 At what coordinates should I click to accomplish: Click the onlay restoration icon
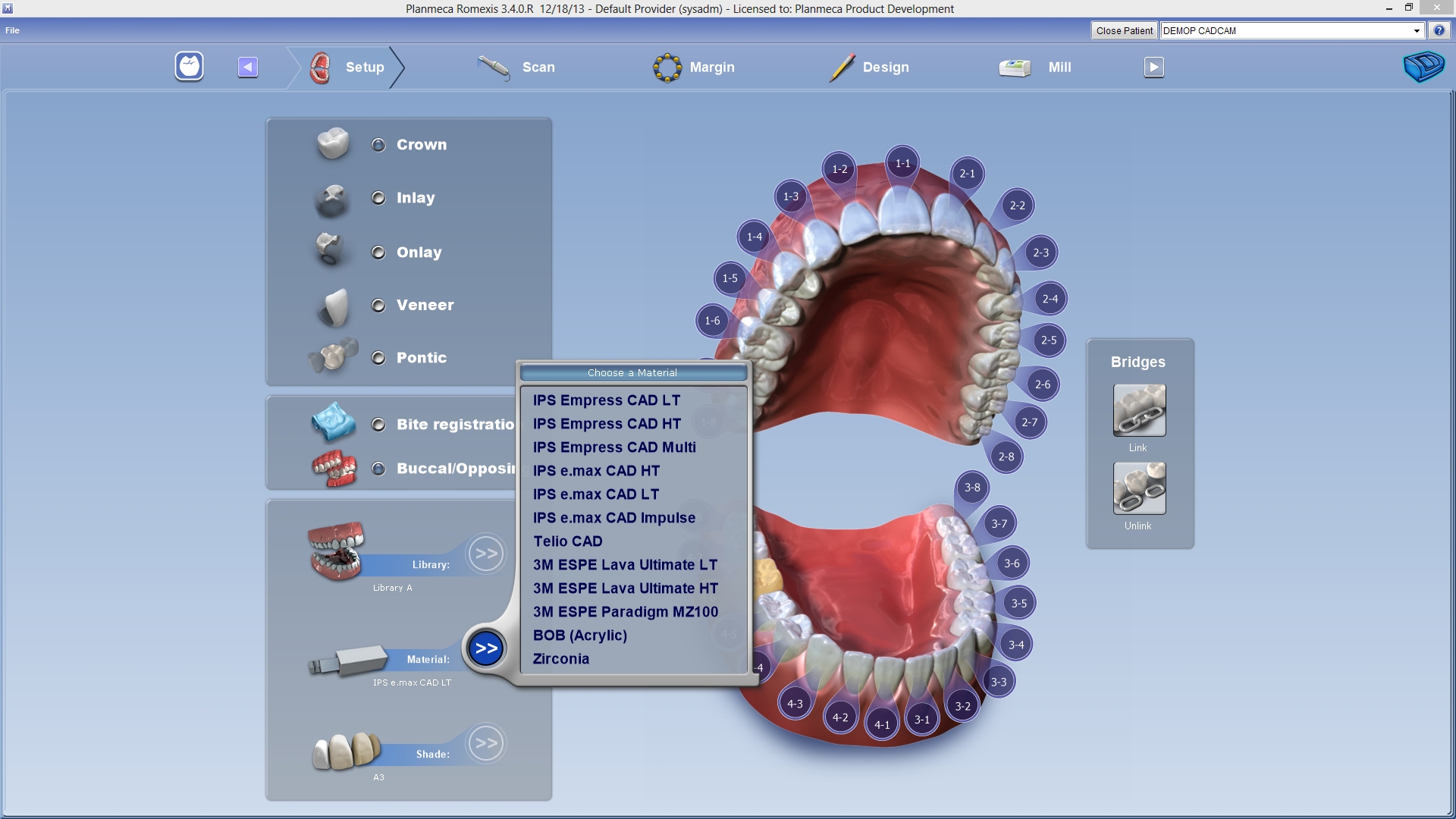coord(330,249)
